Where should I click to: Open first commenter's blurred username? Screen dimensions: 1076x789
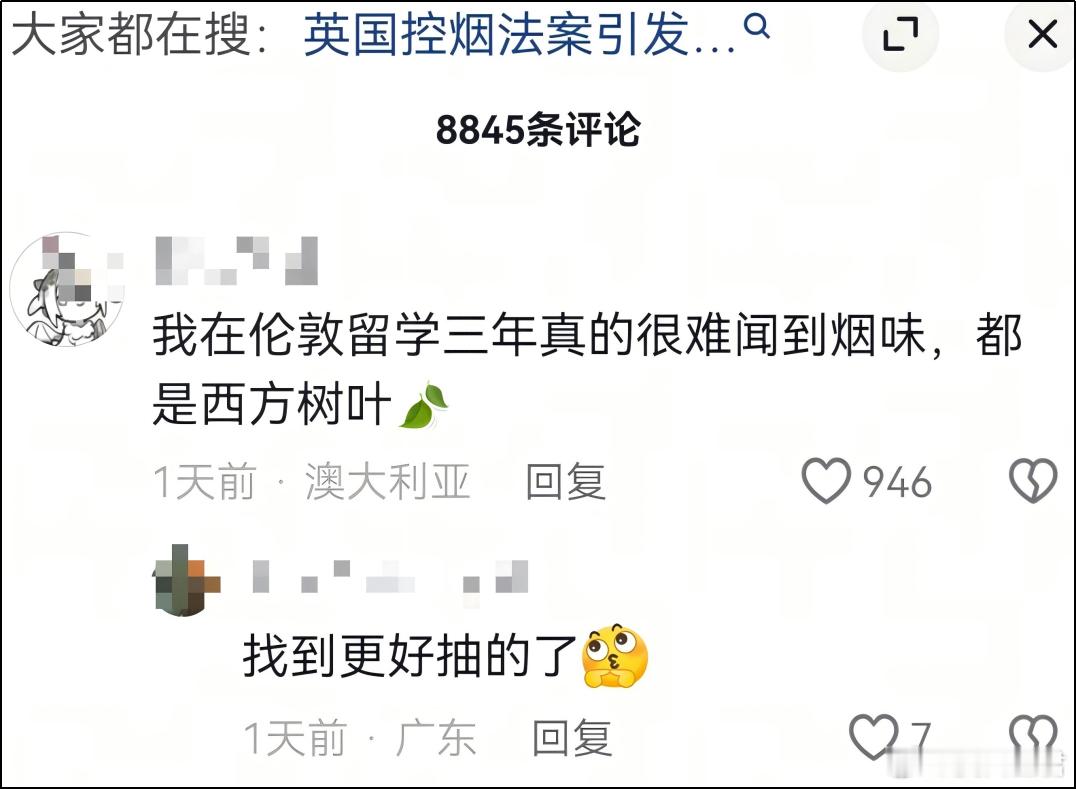click(237, 260)
